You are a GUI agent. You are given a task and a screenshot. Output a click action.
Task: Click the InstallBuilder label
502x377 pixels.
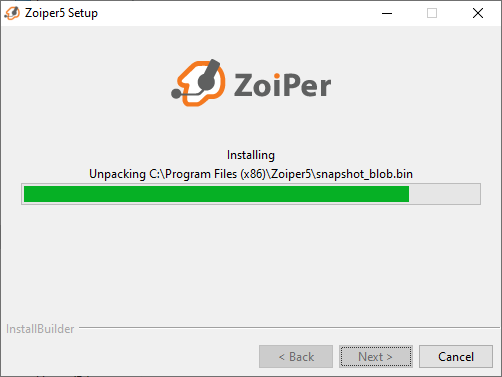(40, 329)
